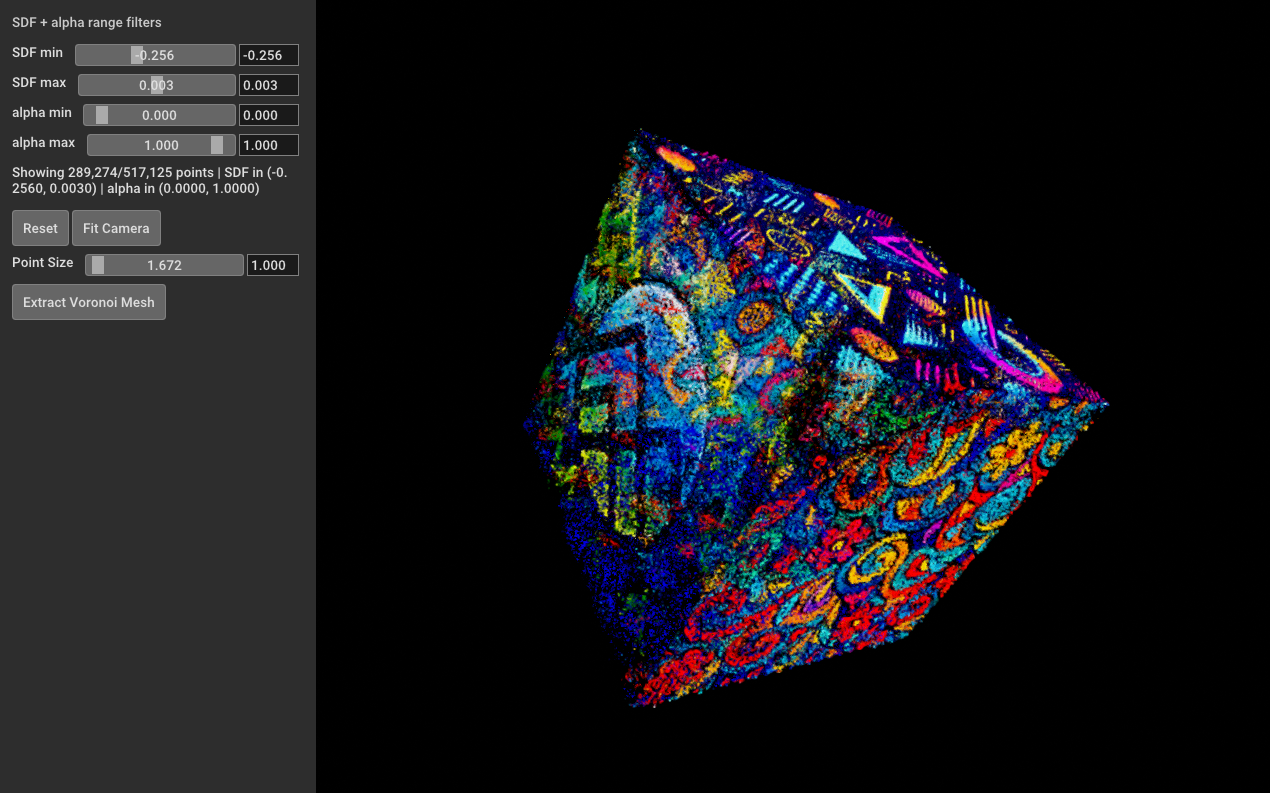Click the Fit Camera button
Screen dimensions: 1270x793
click(116, 228)
